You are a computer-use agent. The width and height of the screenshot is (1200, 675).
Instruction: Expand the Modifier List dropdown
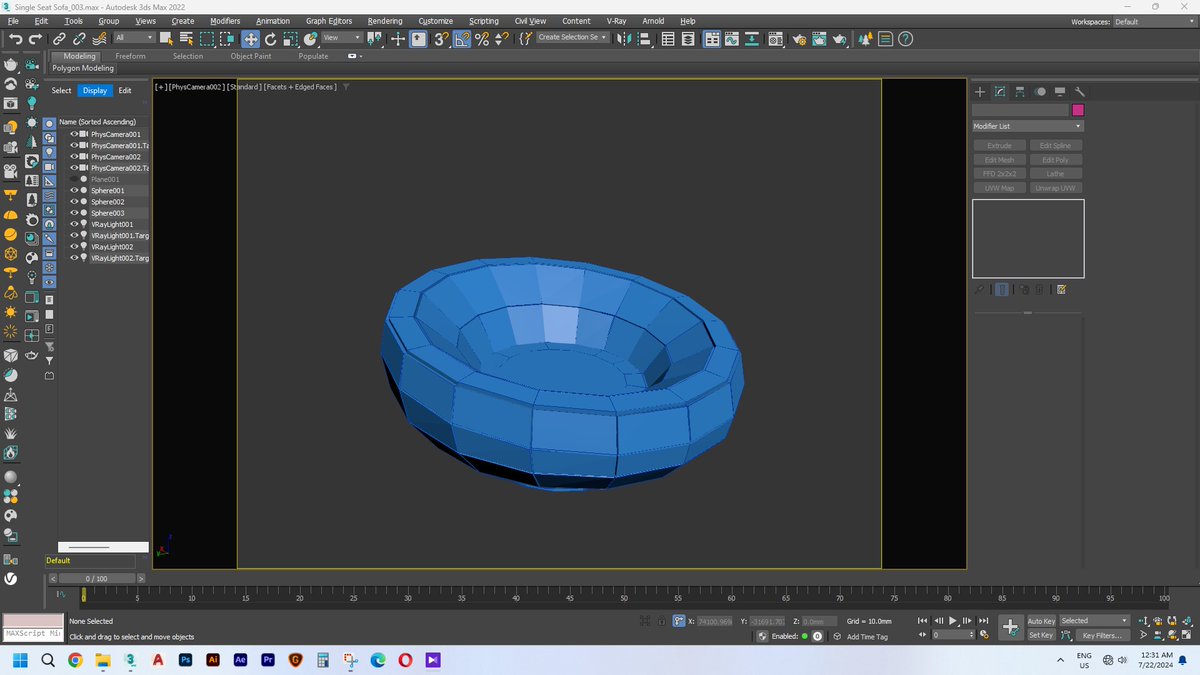(x=1028, y=126)
